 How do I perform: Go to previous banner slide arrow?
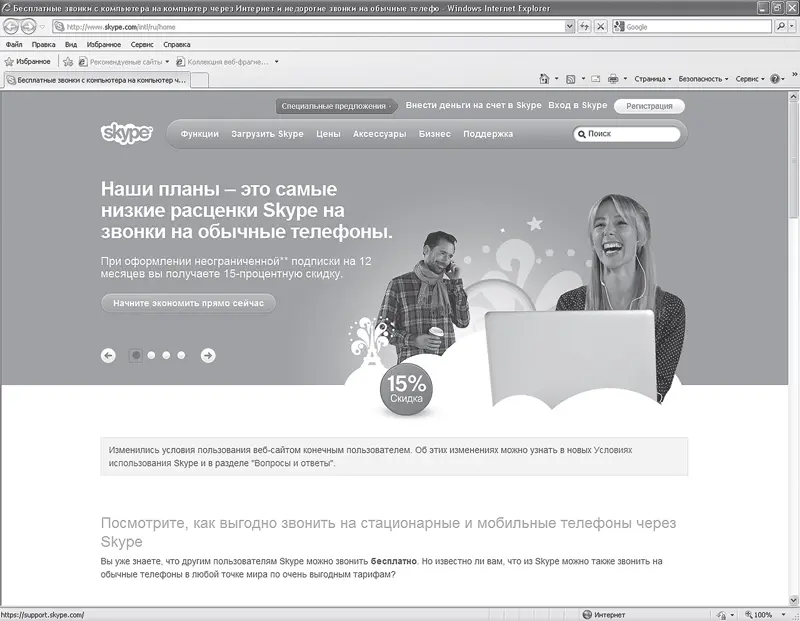coord(109,355)
